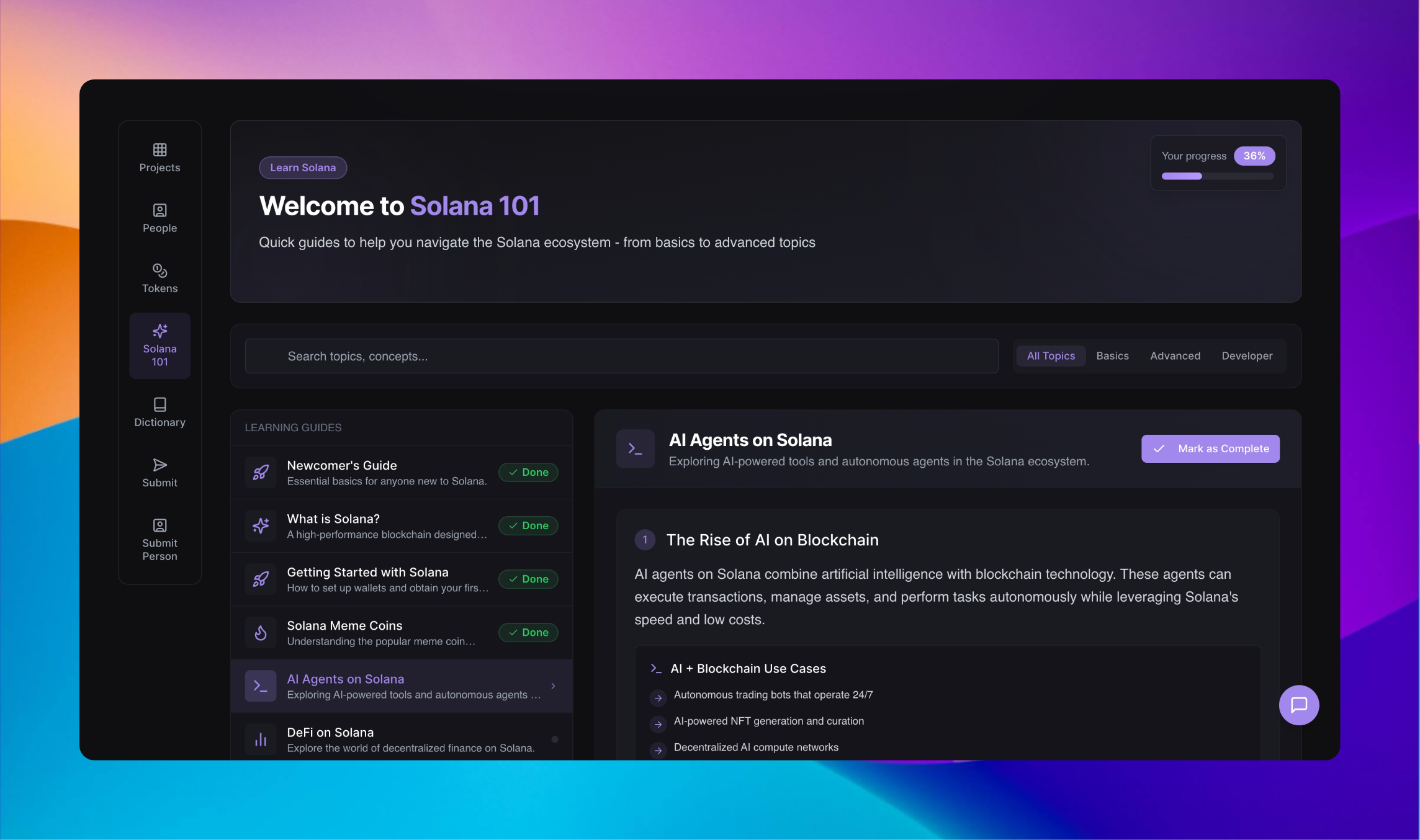Image resolution: width=1420 pixels, height=840 pixels.
Task: Click the step 1 number badge
Action: point(645,540)
